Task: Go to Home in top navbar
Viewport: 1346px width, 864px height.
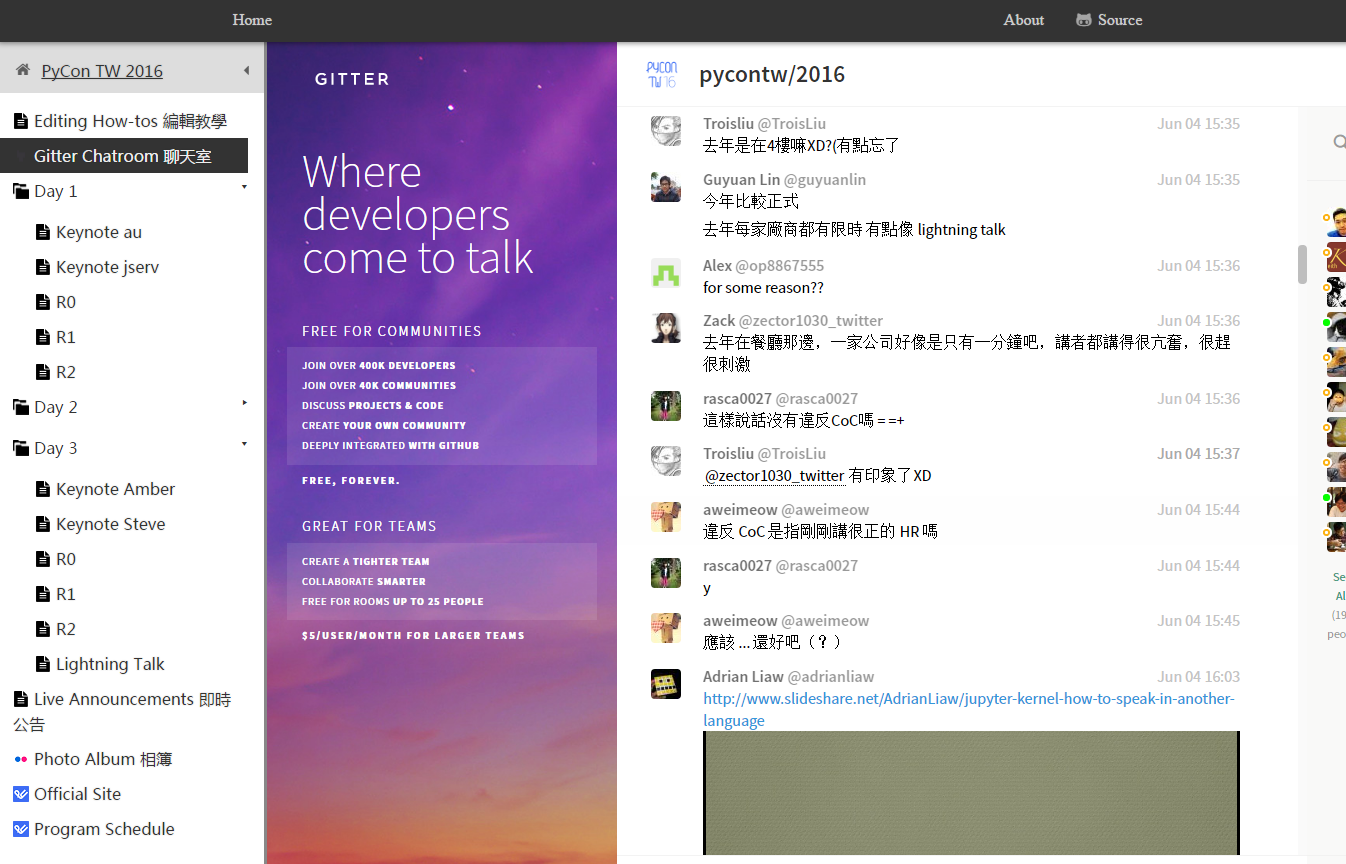Action: [252, 20]
